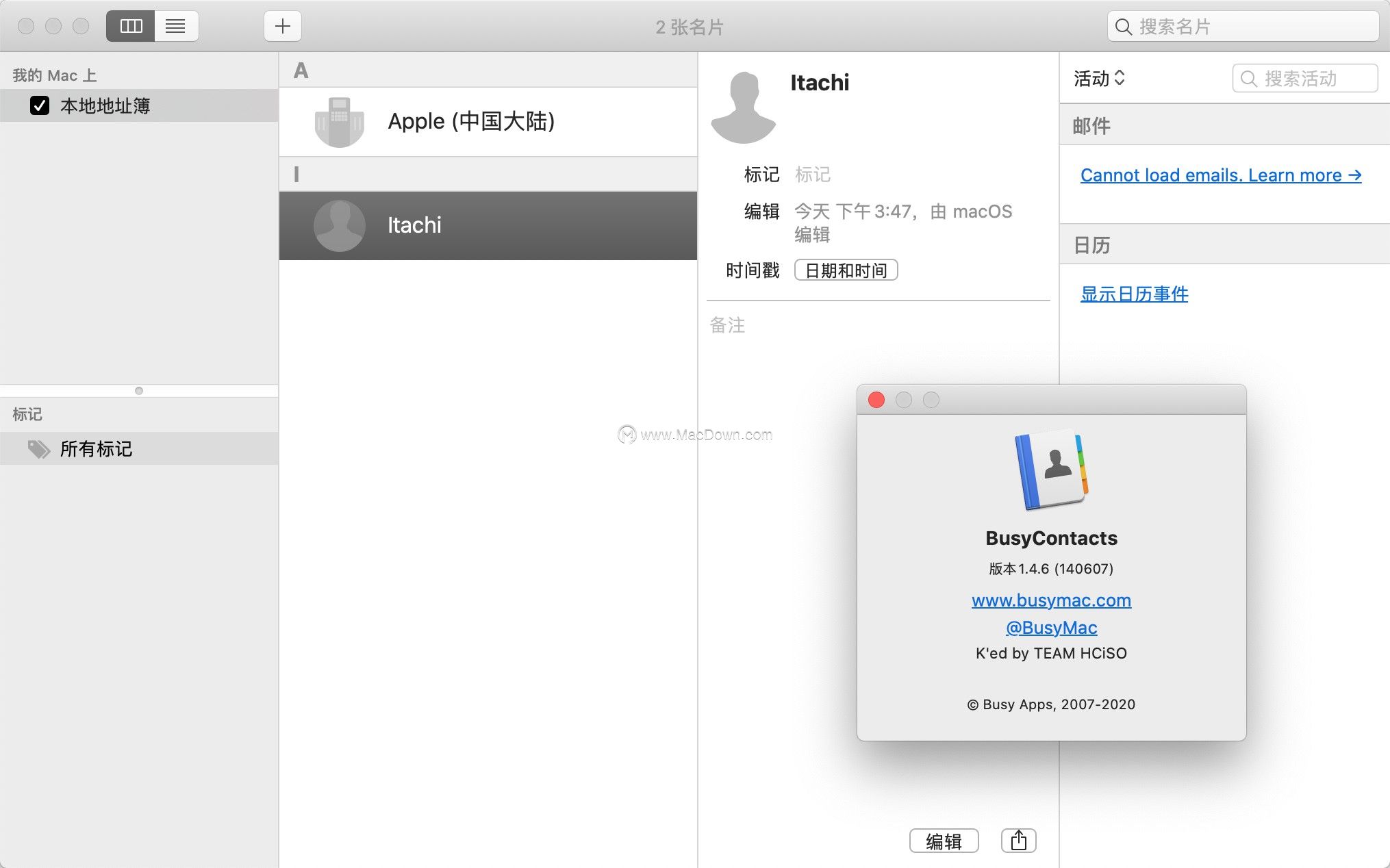This screenshot has width=1390, height=868.
Task: Open the www.busymac.com link
Action: pyautogui.click(x=1051, y=600)
